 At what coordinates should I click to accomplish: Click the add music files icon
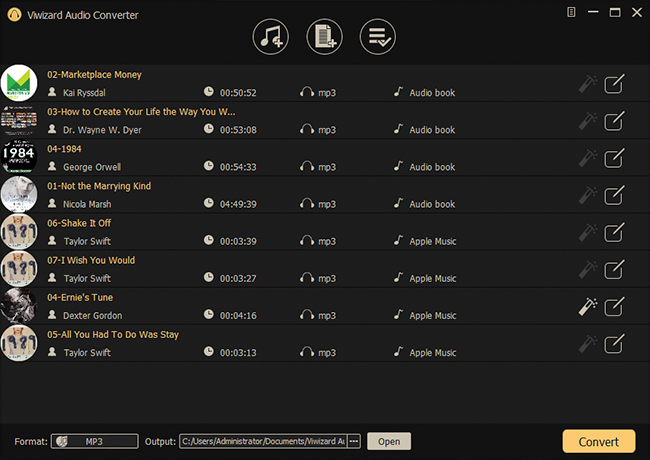click(x=270, y=37)
